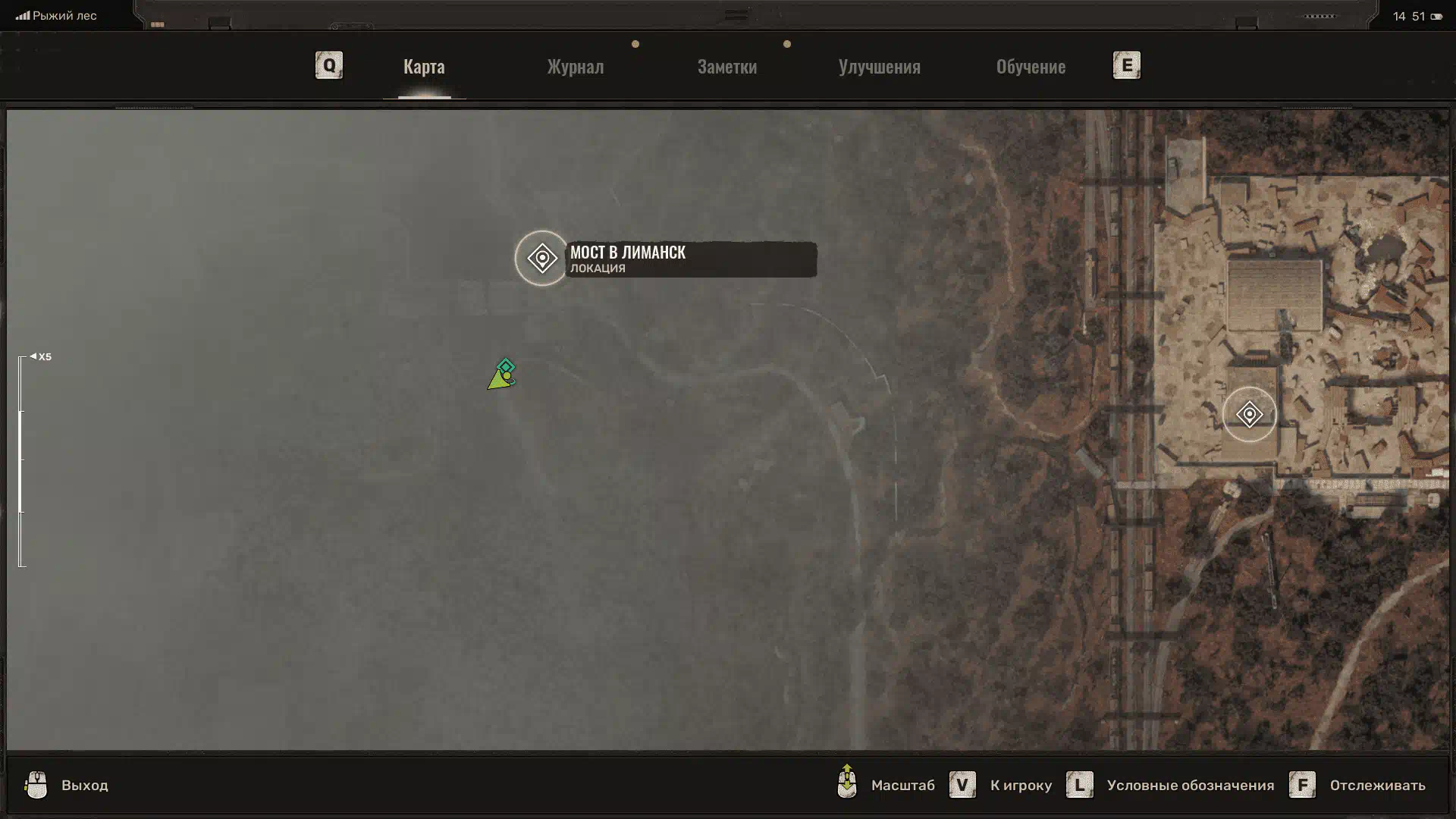This screenshot has height=819, width=1456.
Task: Switch to the Заметки tab
Action: 726,67
